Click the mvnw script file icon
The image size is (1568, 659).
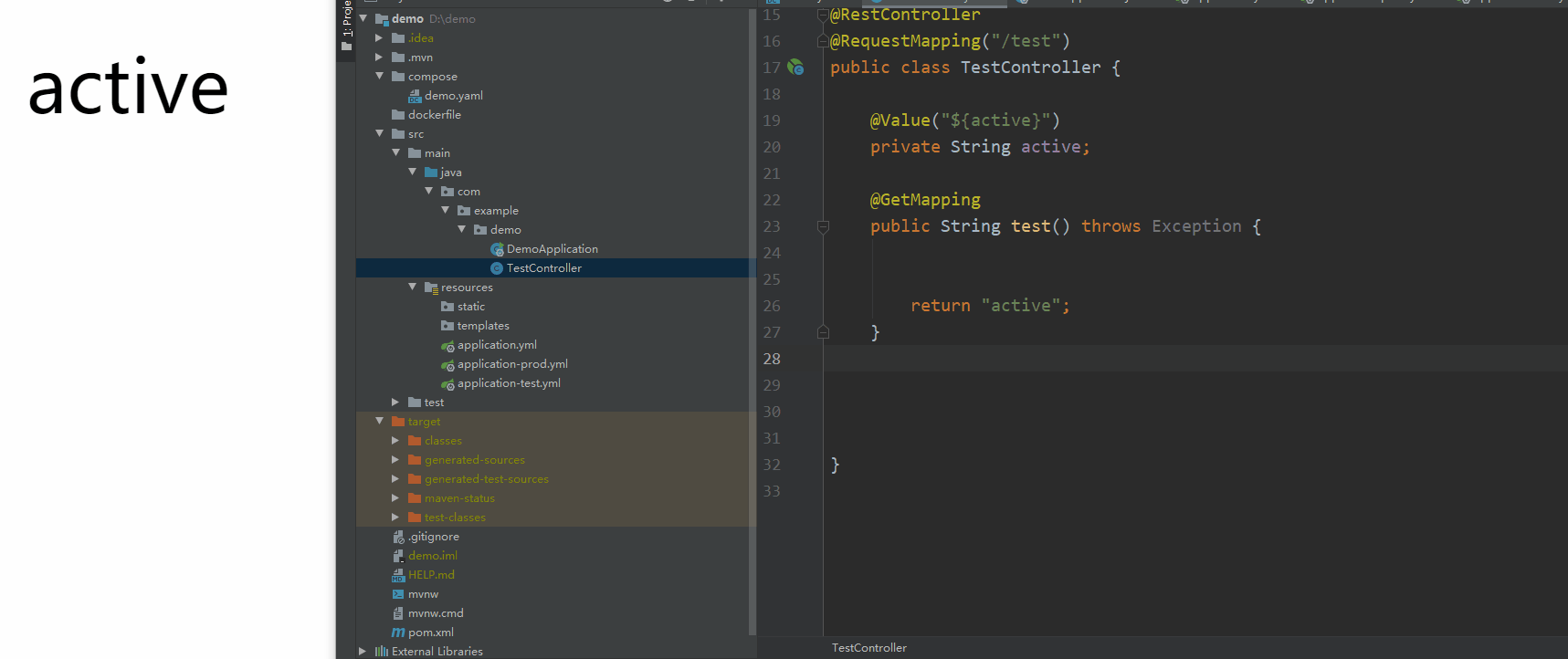[x=398, y=594]
